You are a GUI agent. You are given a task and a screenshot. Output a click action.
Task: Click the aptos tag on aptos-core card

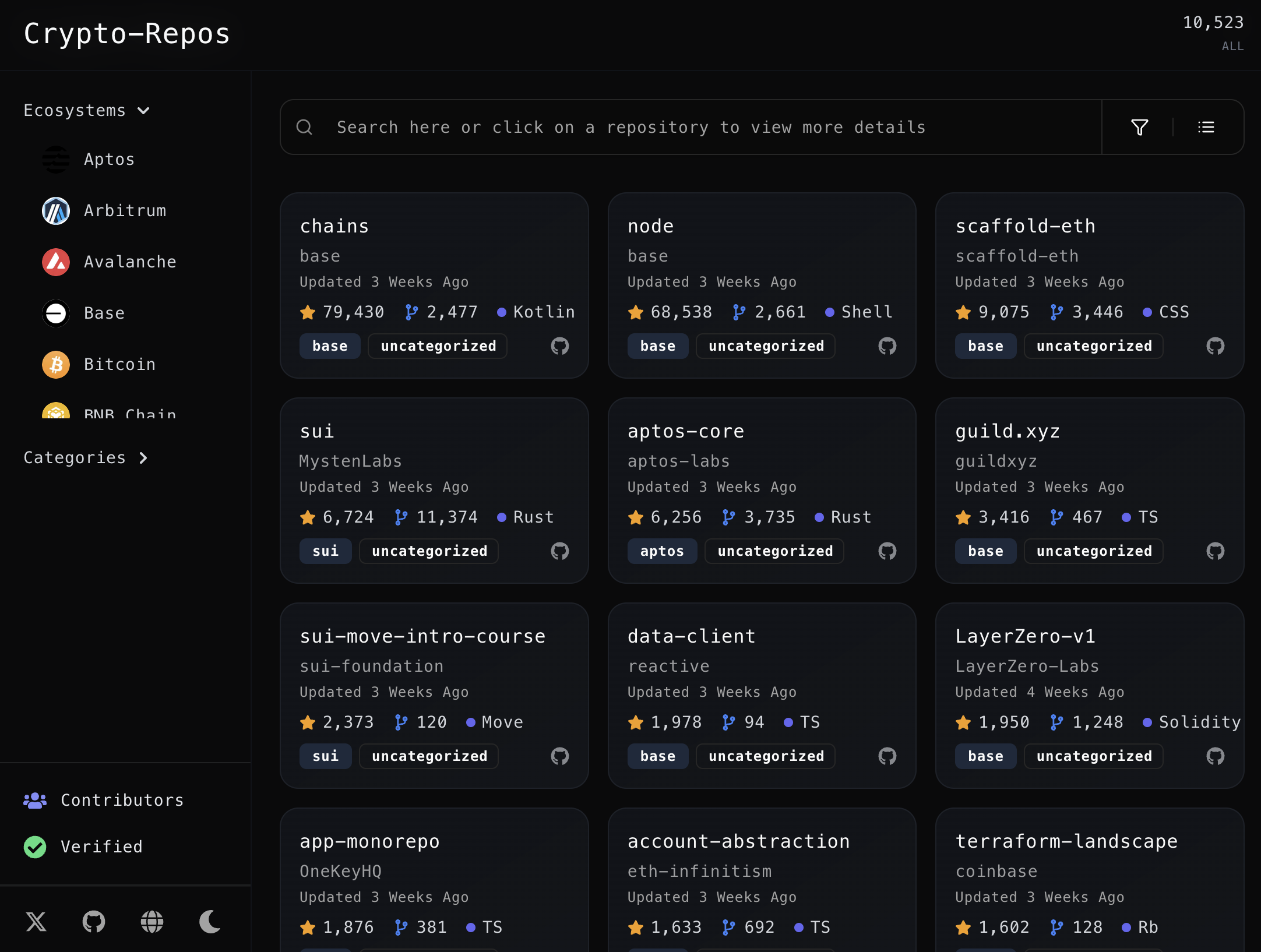pos(662,551)
